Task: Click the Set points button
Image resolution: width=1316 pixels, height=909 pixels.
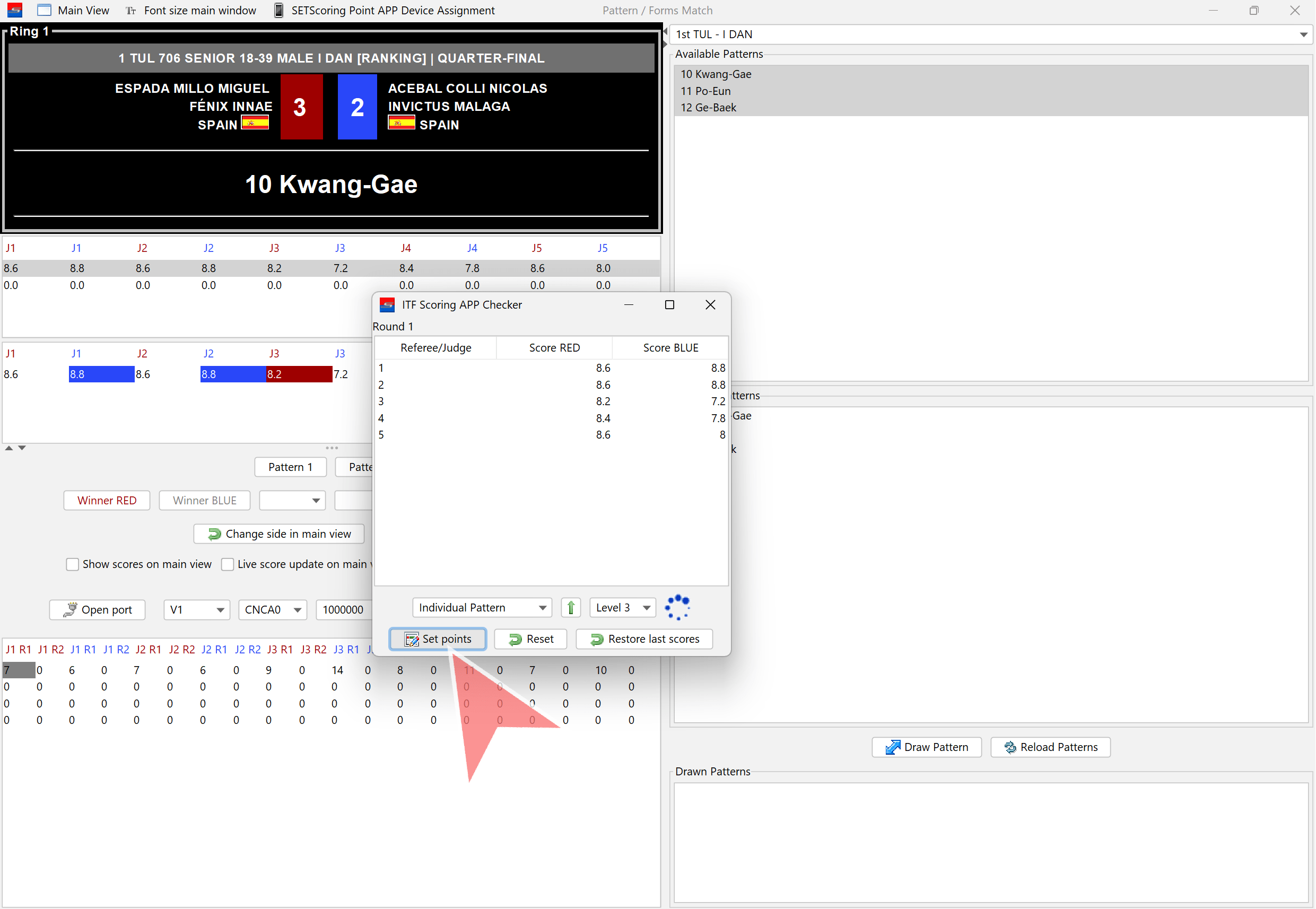Action: (x=438, y=639)
